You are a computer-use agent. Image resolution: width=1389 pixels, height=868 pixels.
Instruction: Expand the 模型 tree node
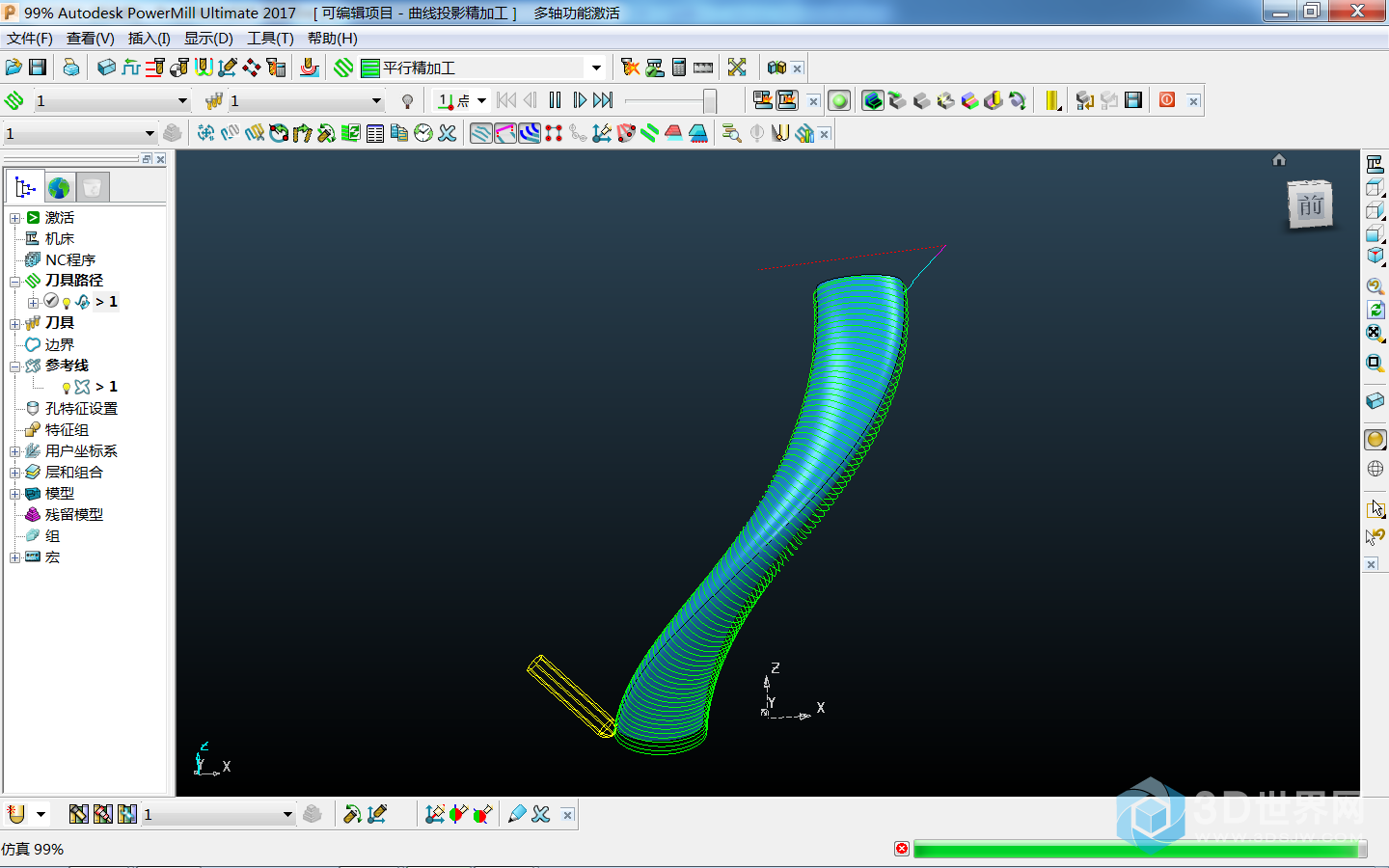pos(15,494)
